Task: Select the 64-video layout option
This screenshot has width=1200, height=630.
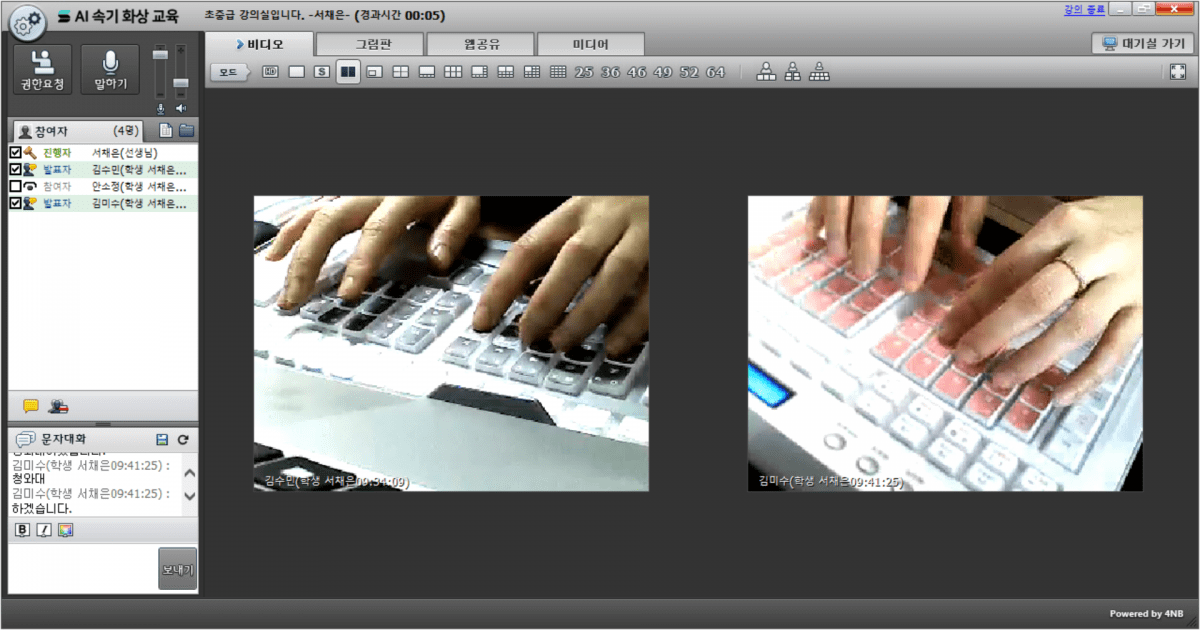Action: 715,72
